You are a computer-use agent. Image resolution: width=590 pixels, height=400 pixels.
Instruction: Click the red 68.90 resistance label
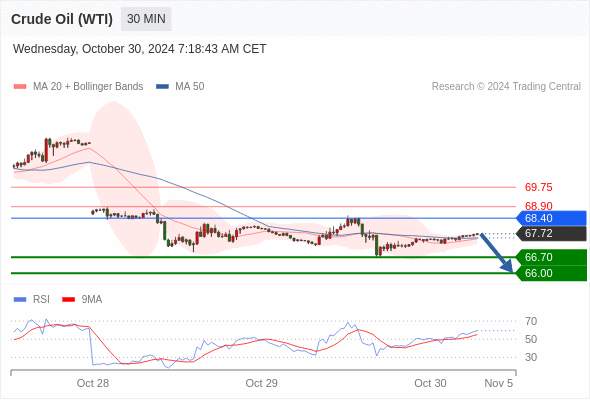[538, 206]
